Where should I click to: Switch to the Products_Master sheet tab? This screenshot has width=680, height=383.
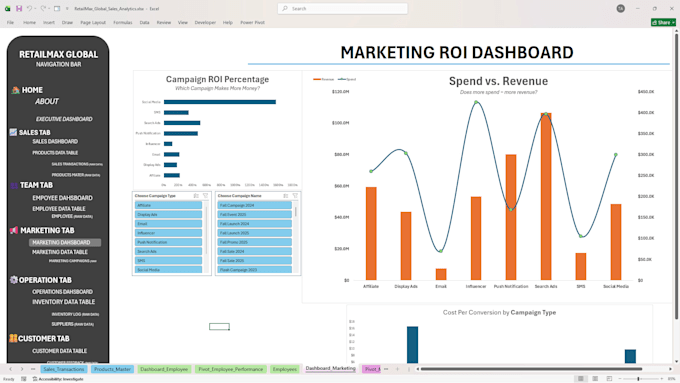coord(112,369)
